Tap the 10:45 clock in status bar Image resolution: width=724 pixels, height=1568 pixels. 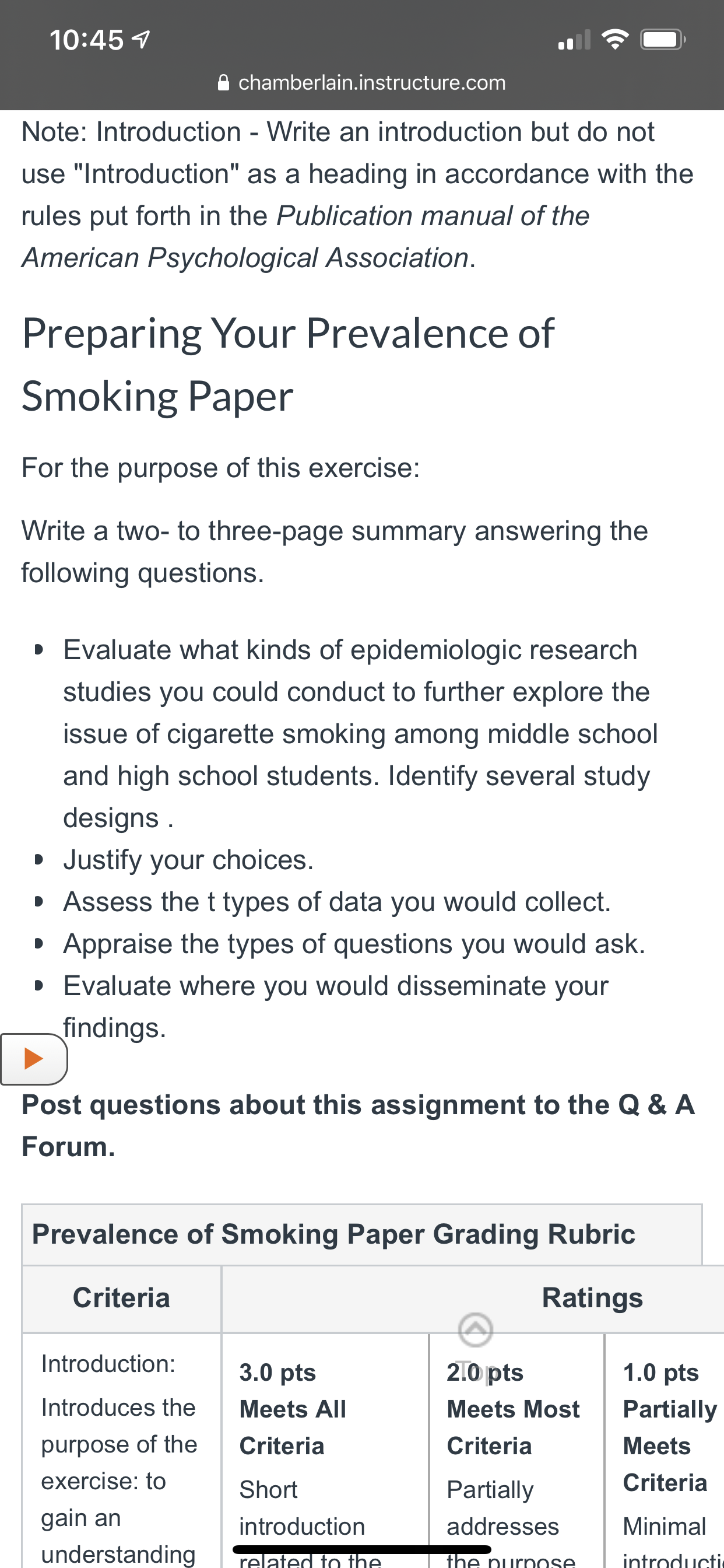click(86, 40)
